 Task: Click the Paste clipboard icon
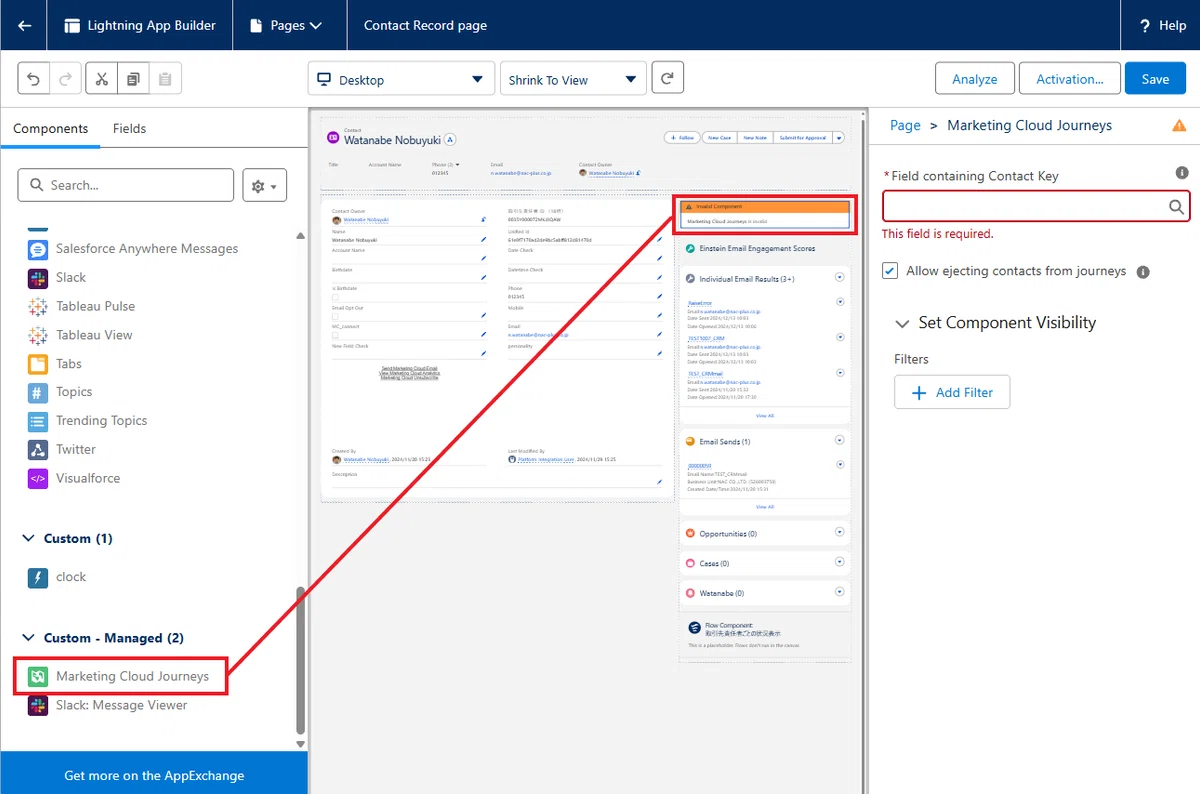165,79
